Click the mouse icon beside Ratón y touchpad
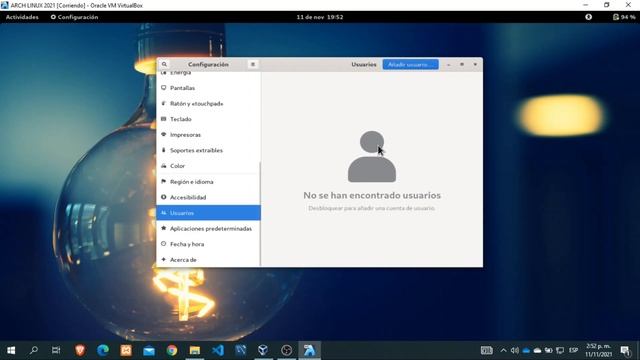 (x=164, y=103)
